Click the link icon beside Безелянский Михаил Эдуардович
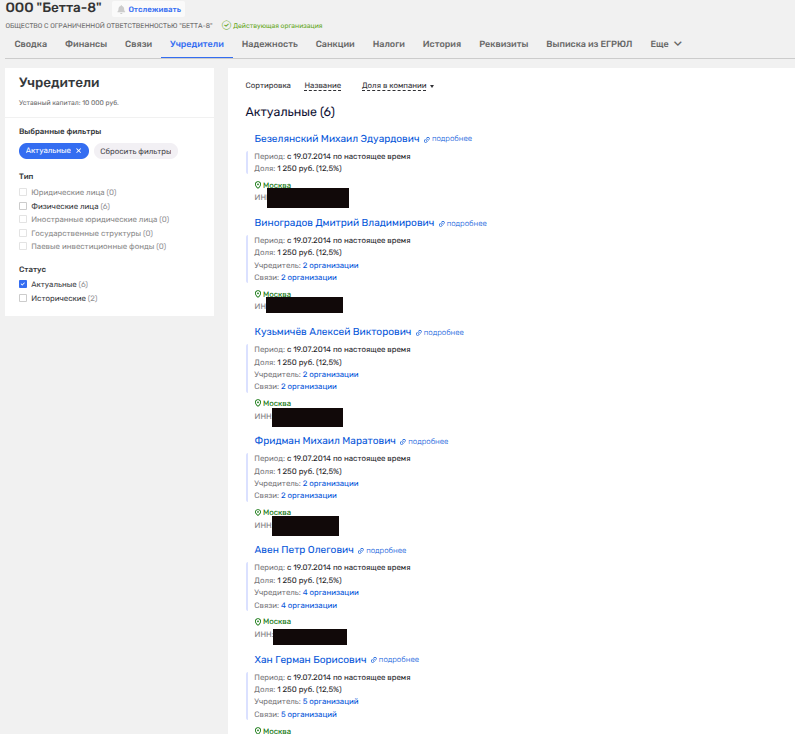This screenshot has width=795, height=734. [427, 139]
